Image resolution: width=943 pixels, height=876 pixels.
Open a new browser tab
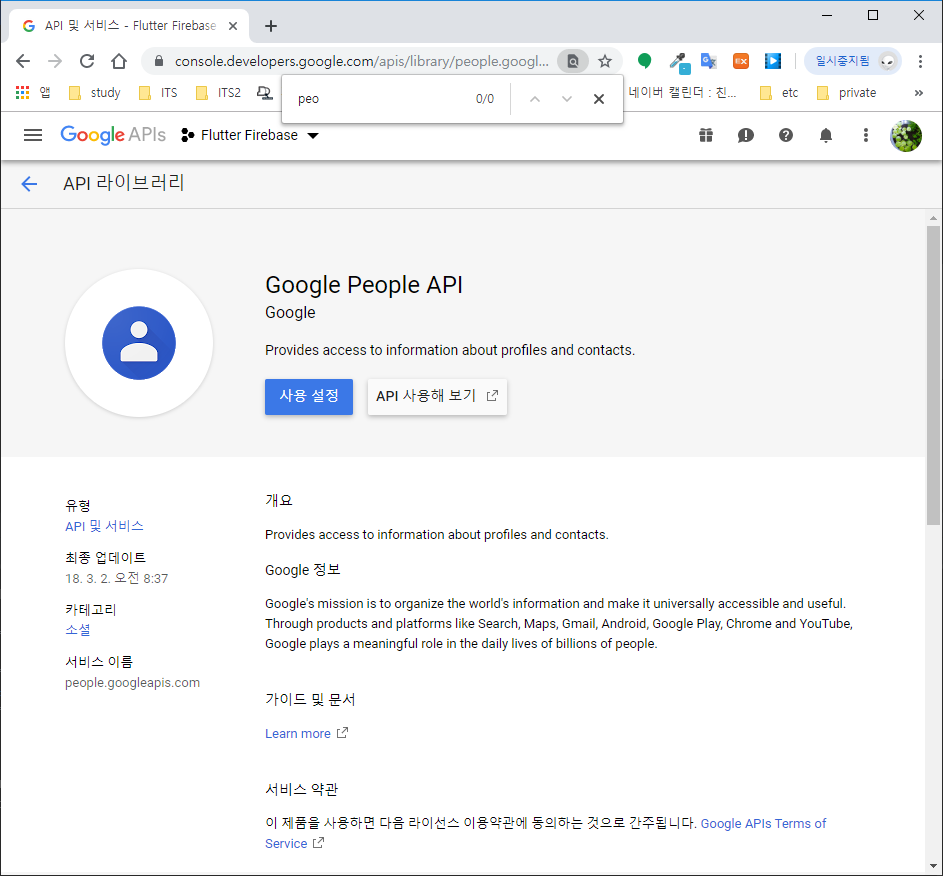[271, 26]
